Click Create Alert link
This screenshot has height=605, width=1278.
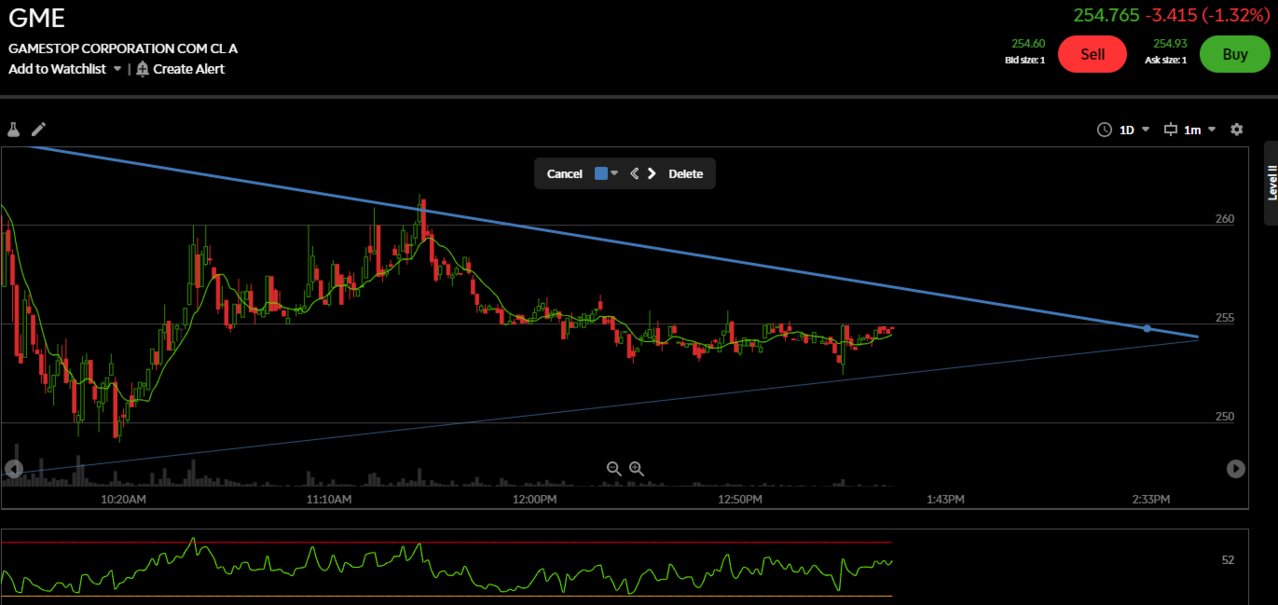point(189,69)
